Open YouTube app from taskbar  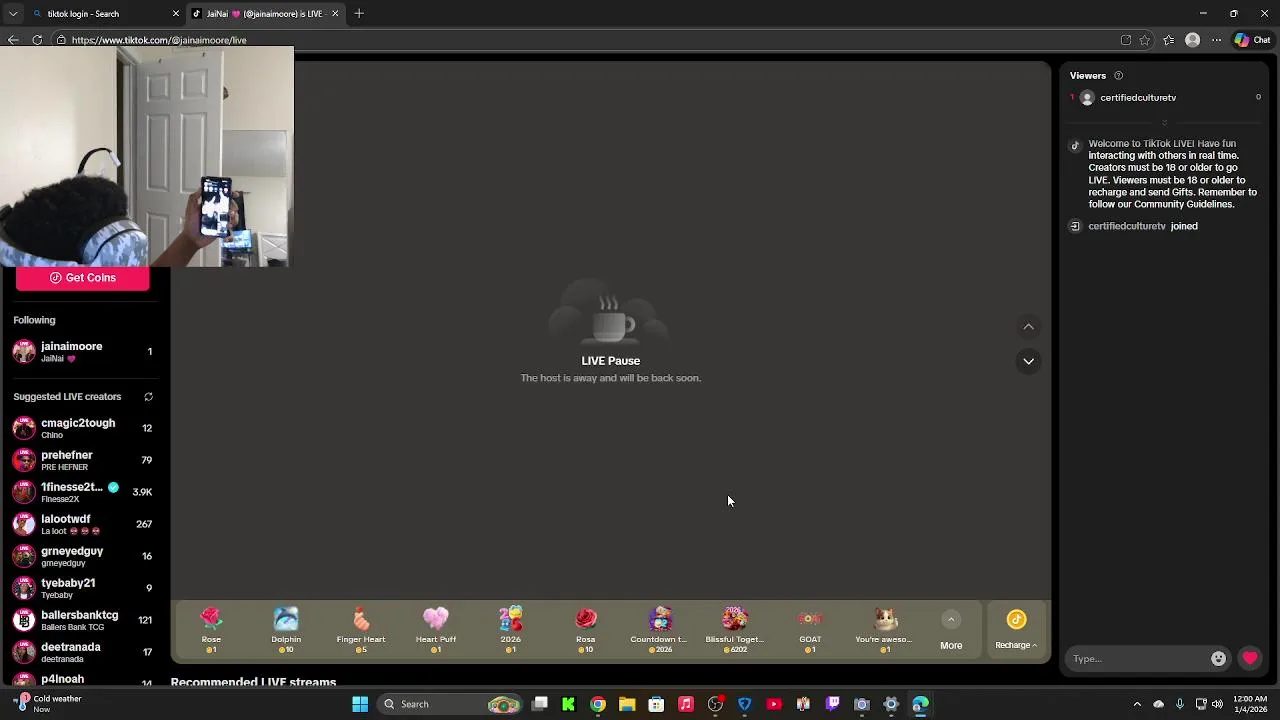pos(774,704)
